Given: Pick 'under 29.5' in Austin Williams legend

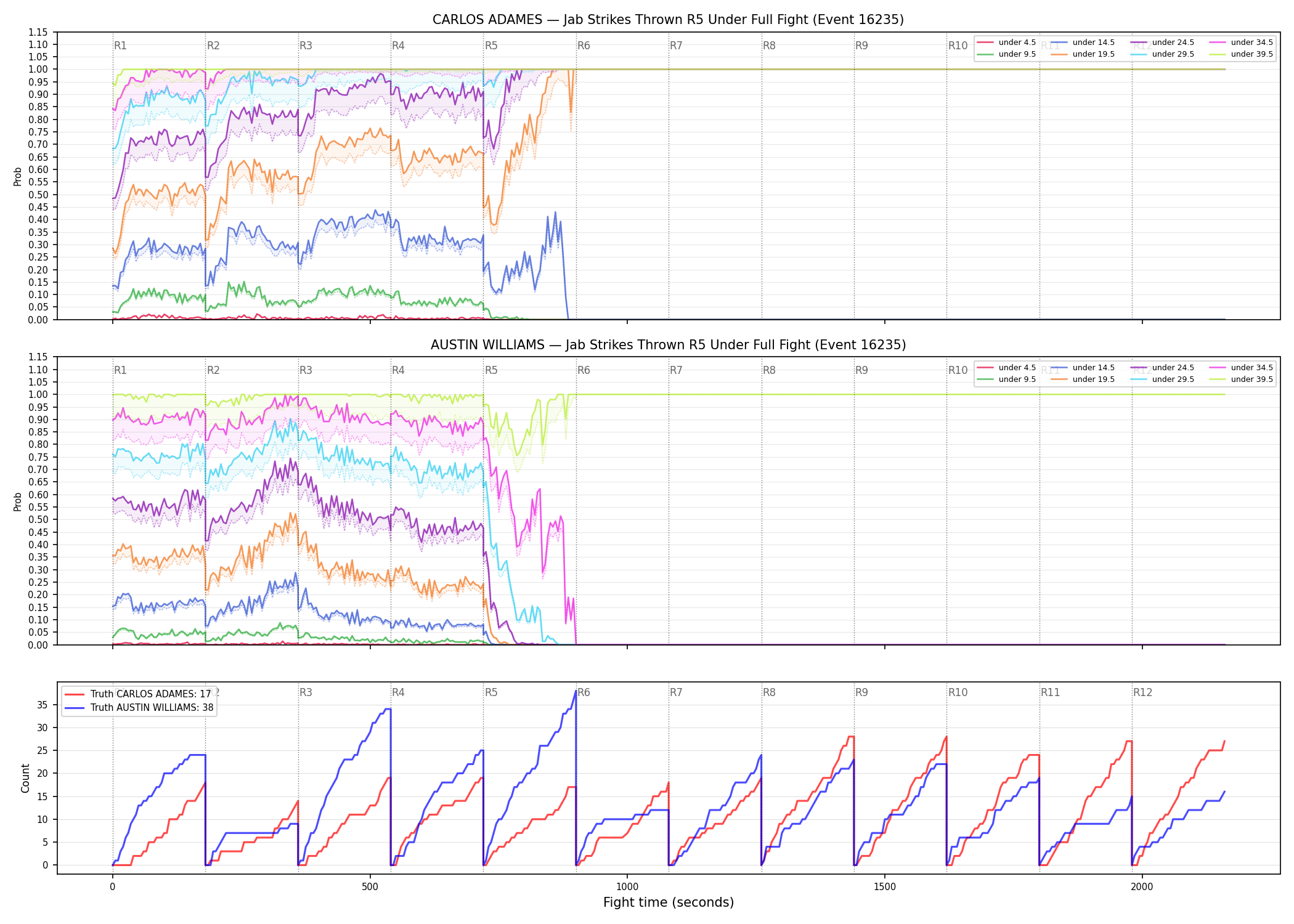Looking at the screenshot, I should 1163,379.
